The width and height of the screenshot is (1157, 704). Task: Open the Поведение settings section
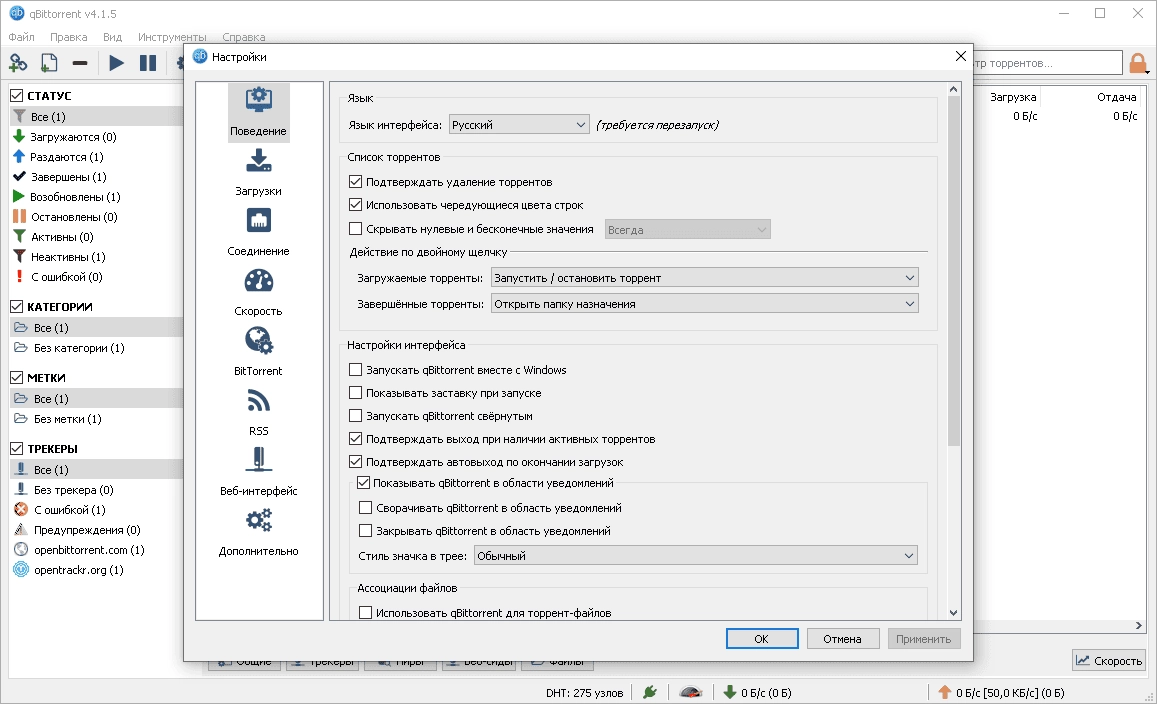coord(258,111)
